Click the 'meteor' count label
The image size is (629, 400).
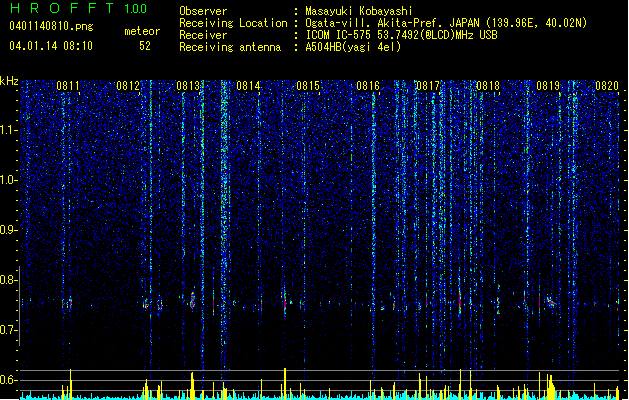(x=142, y=31)
